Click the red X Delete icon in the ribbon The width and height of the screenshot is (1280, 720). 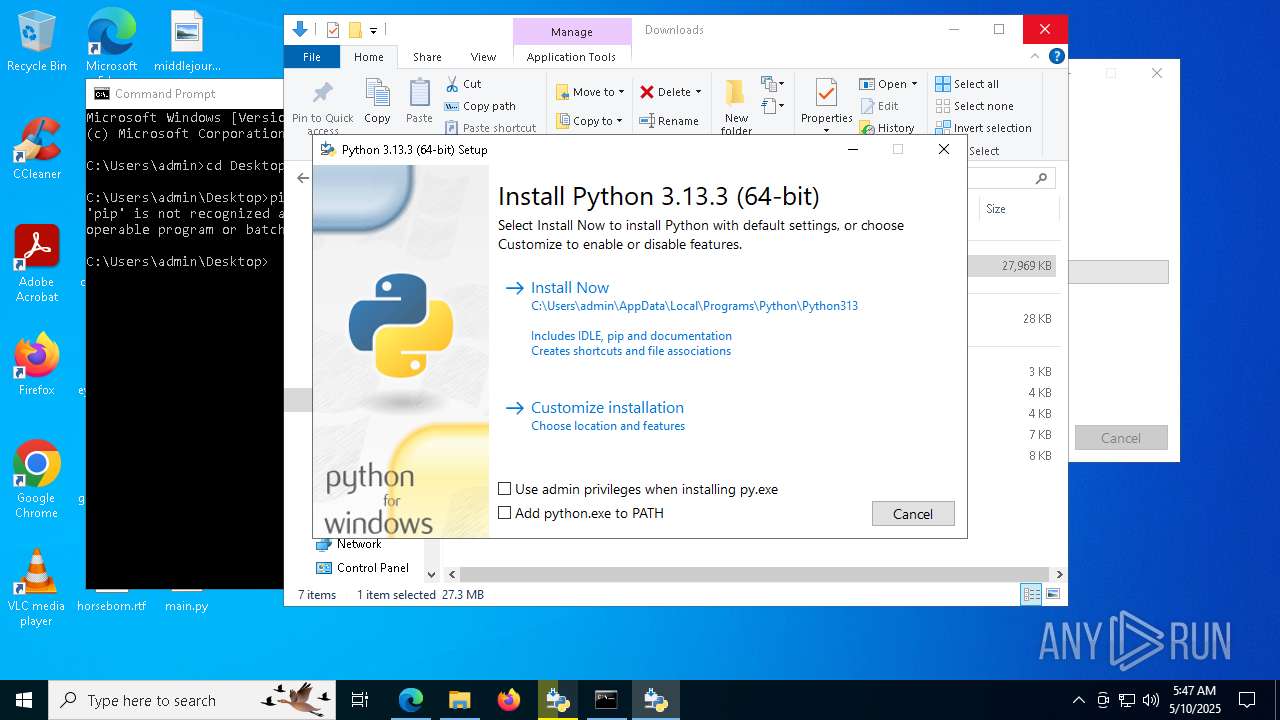[x=647, y=92]
